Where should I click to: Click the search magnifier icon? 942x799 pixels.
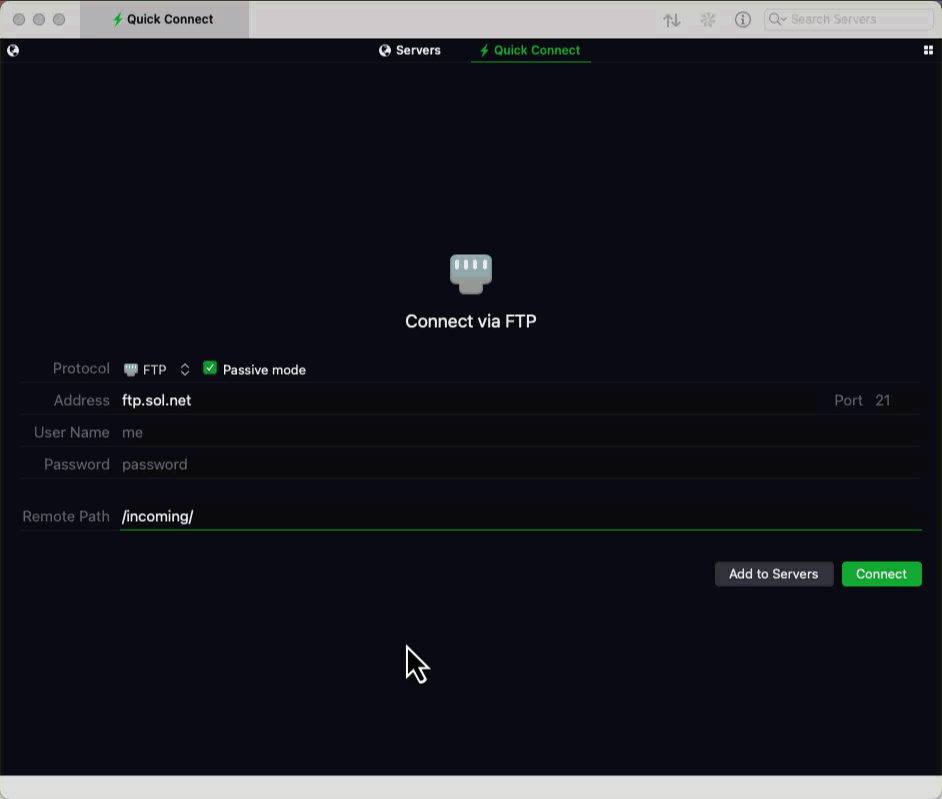pyautogui.click(x=776, y=19)
